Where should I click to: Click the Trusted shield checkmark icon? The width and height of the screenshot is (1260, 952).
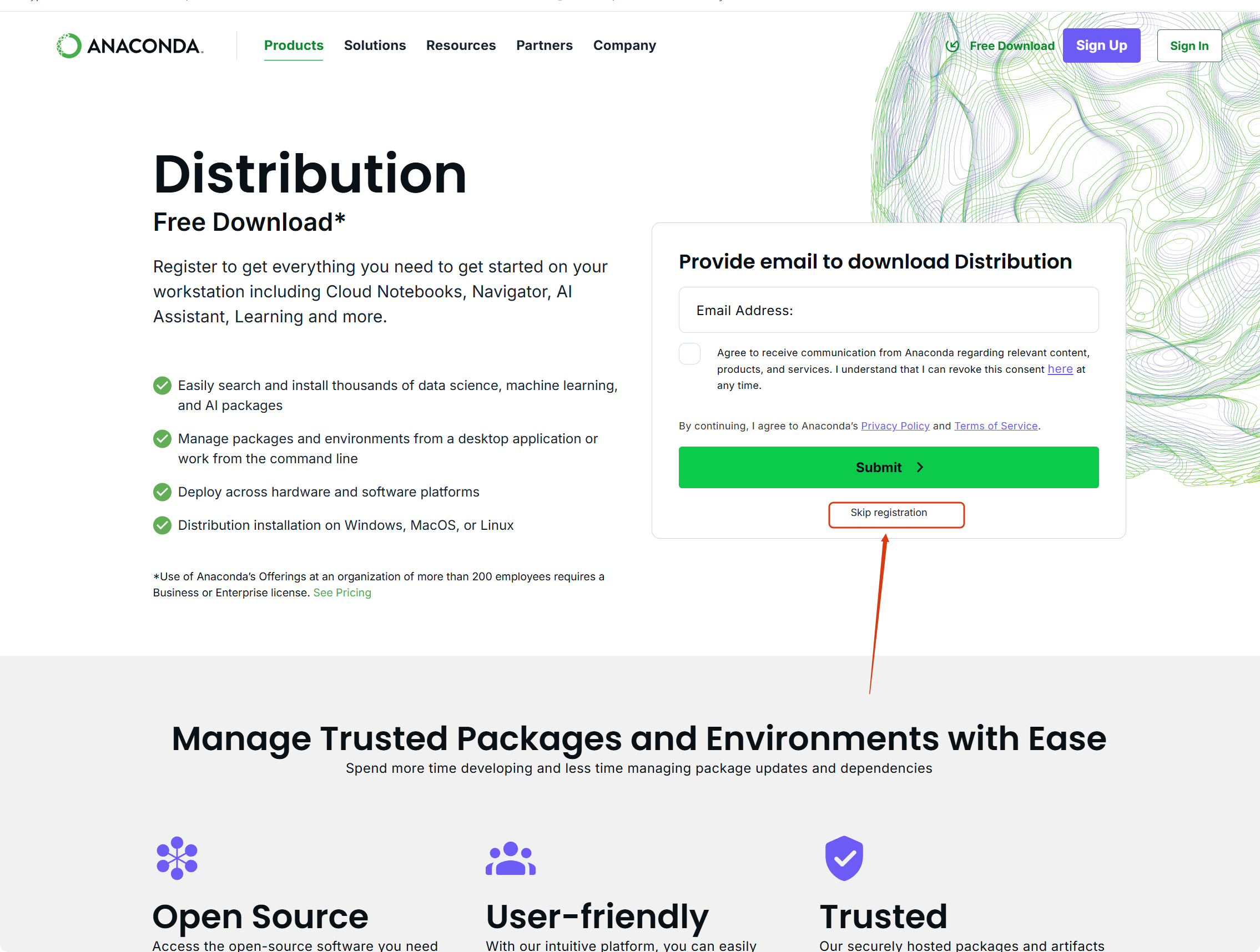coord(844,858)
